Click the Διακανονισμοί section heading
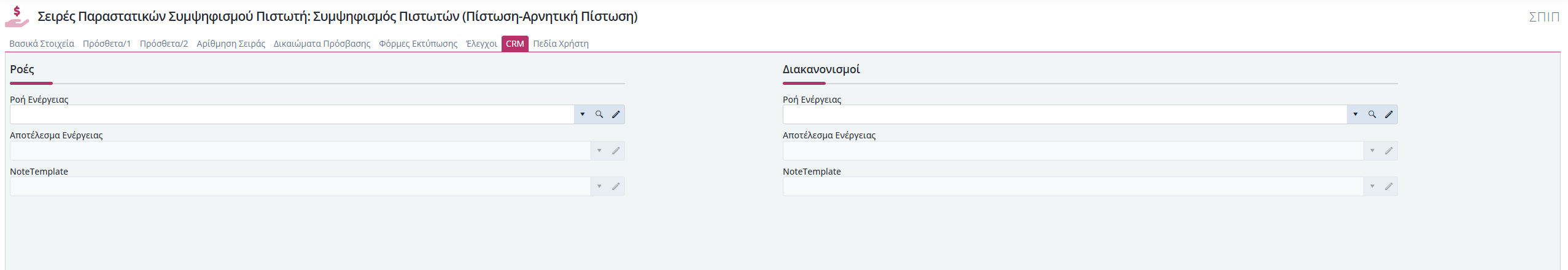 click(821, 69)
